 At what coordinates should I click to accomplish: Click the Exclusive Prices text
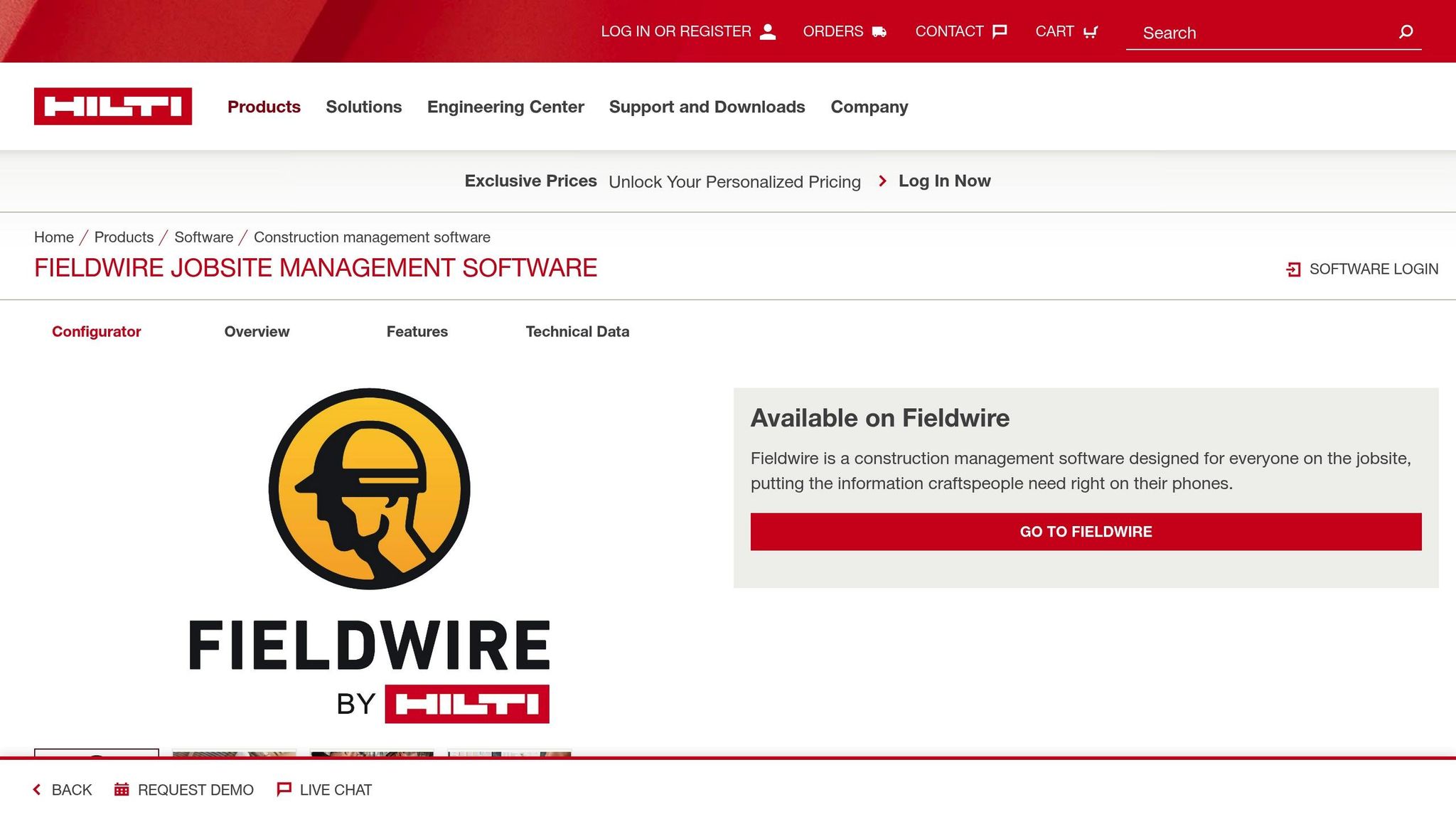pos(530,181)
